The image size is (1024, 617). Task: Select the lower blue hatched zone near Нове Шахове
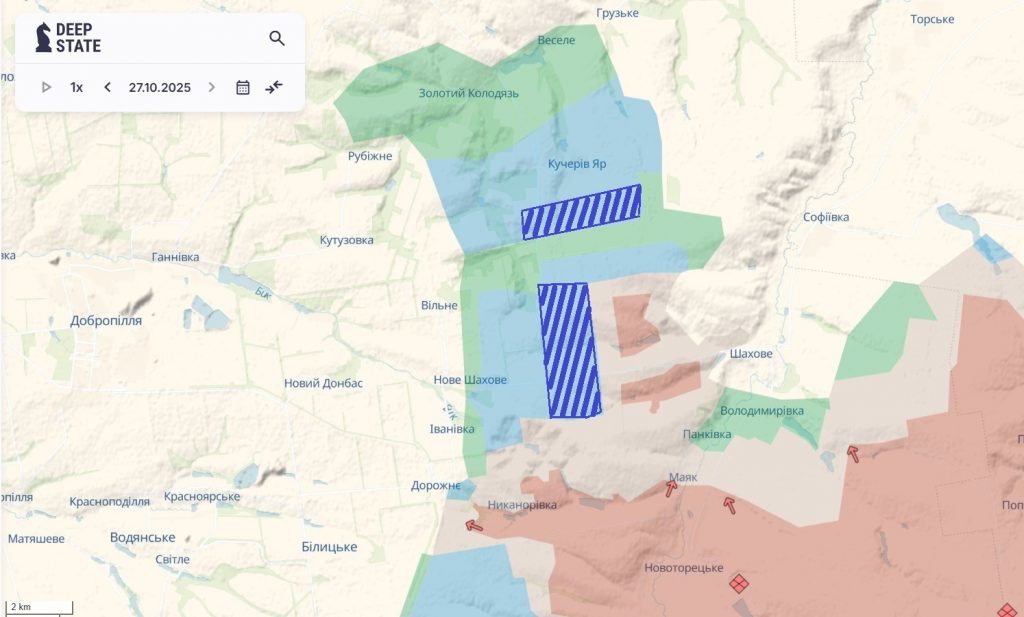click(x=568, y=350)
